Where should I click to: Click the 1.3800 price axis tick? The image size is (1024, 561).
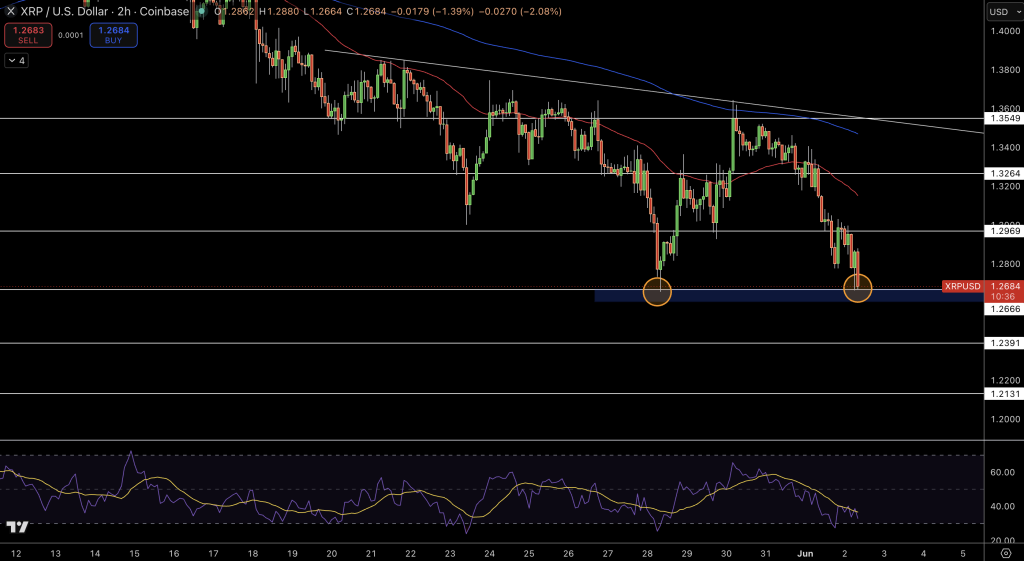click(x=1005, y=70)
